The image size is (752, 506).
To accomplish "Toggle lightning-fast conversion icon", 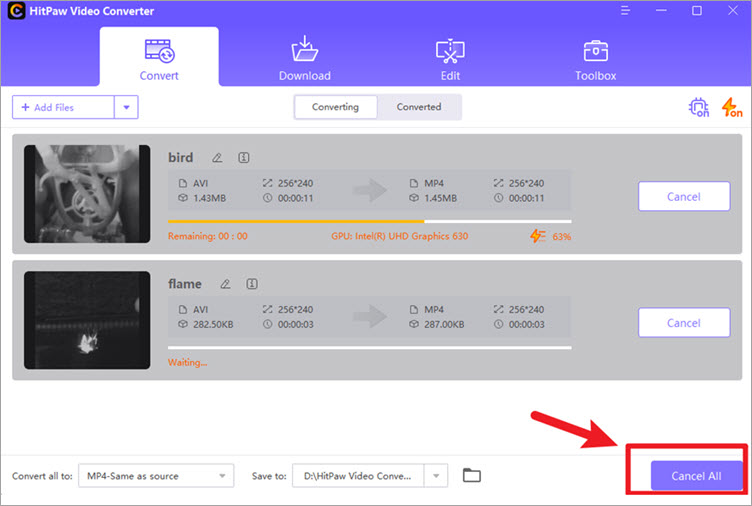I will (x=732, y=107).
